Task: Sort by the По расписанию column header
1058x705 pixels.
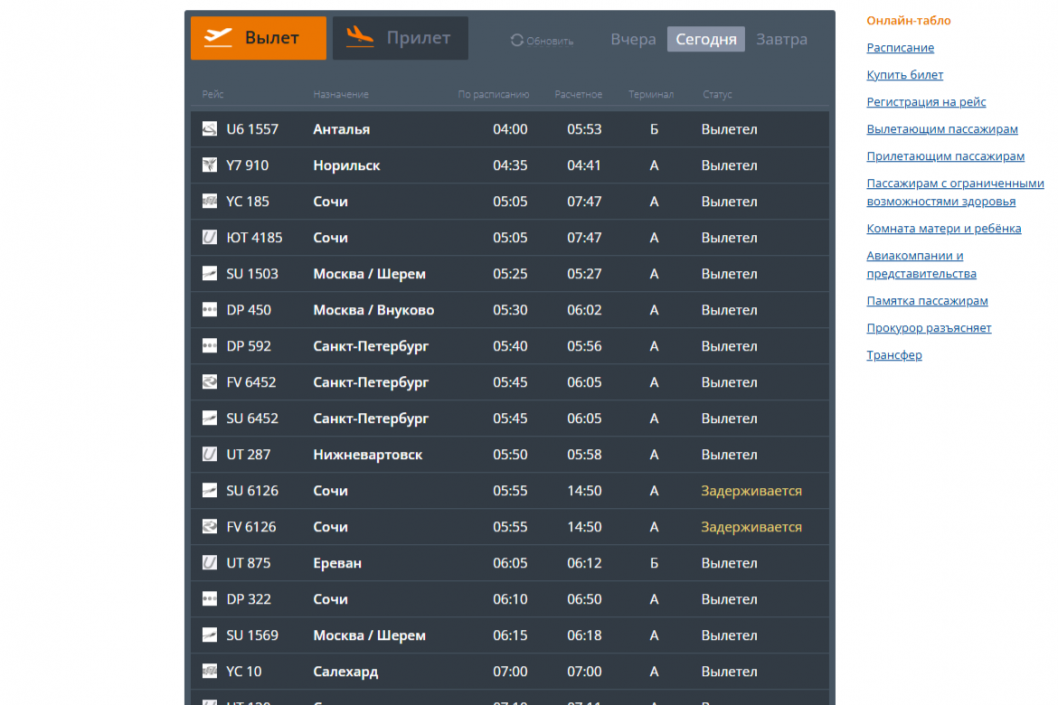Action: click(x=493, y=95)
